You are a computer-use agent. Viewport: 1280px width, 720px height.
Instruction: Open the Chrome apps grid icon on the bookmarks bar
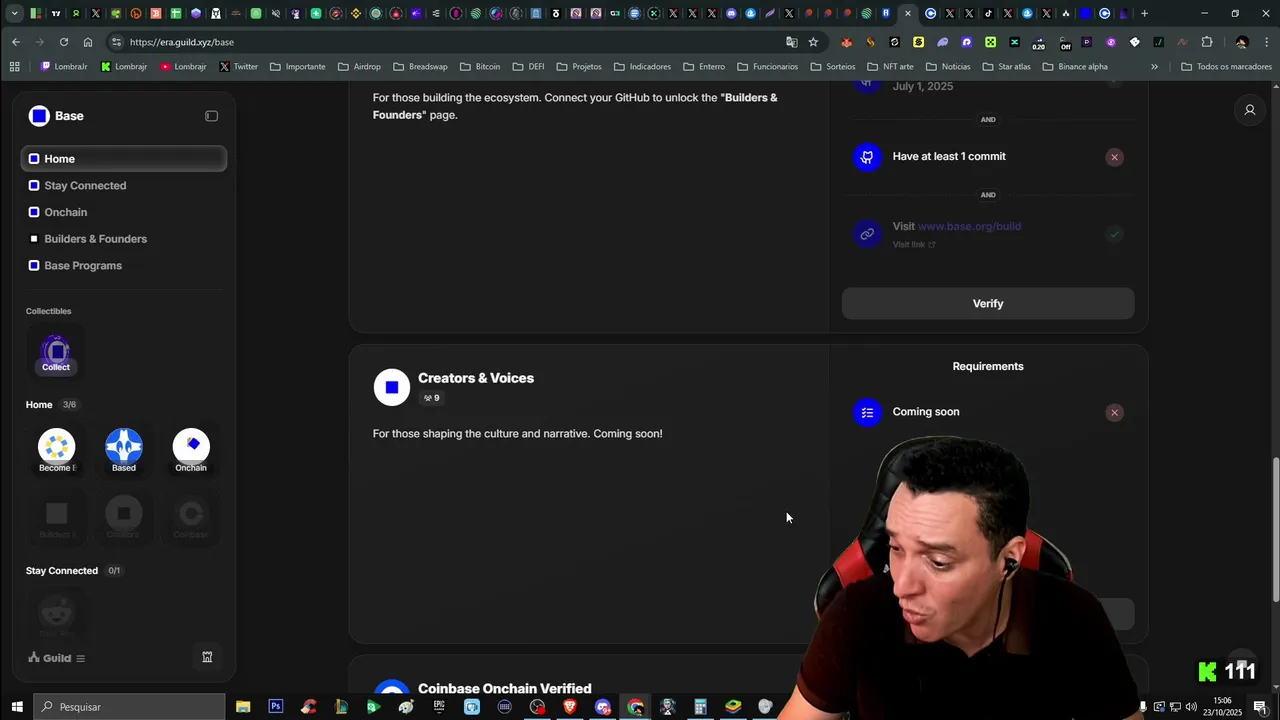[14, 67]
